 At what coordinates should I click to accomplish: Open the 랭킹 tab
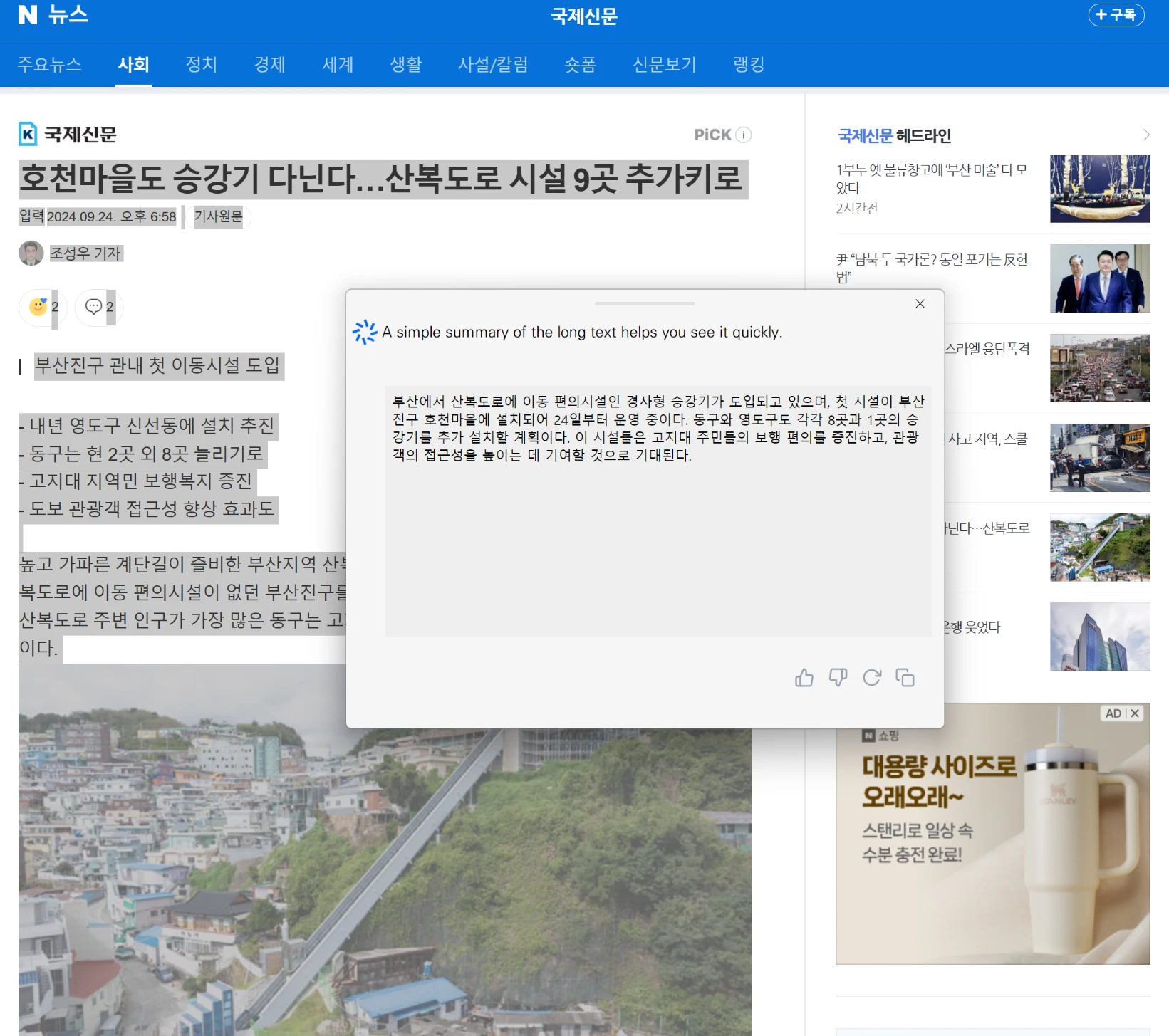[x=749, y=64]
